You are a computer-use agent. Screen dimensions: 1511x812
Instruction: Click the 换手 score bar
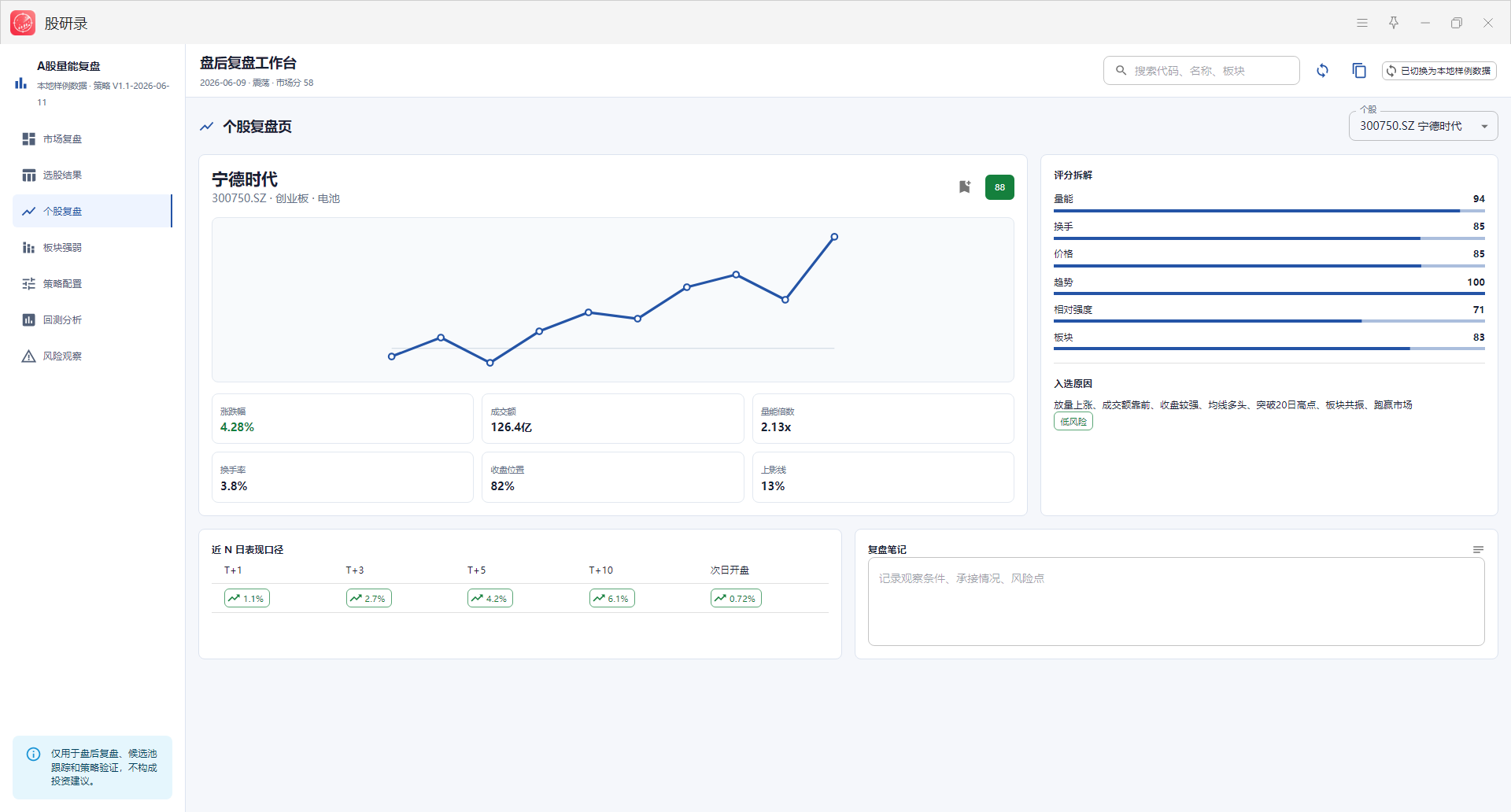(x=1269, y=238)
